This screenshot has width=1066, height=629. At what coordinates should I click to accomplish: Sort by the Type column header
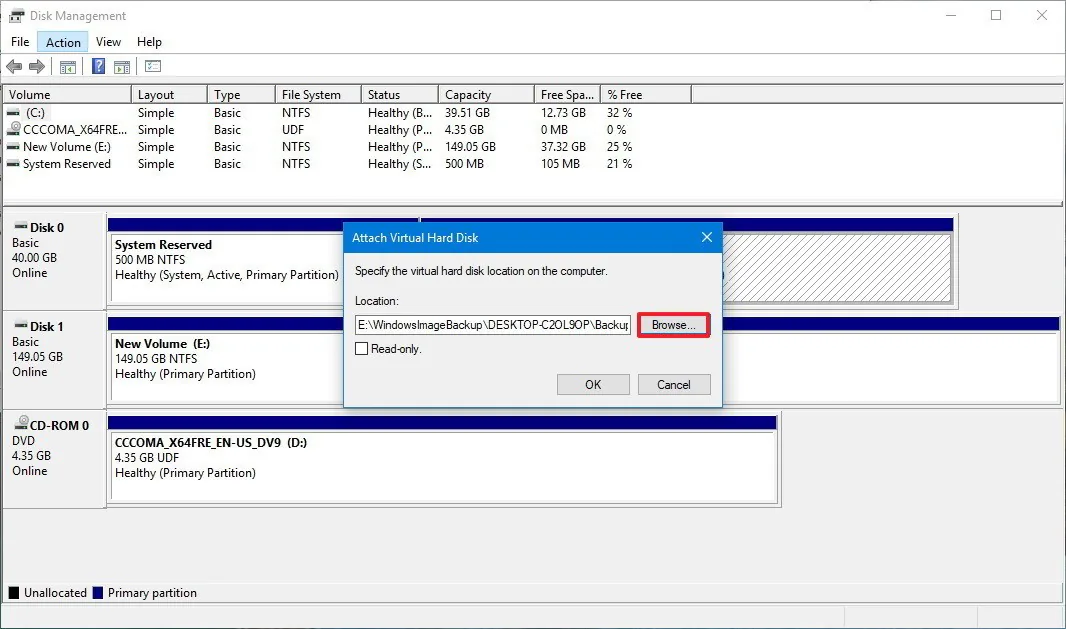pyautogui.click(x=241, y=95)
